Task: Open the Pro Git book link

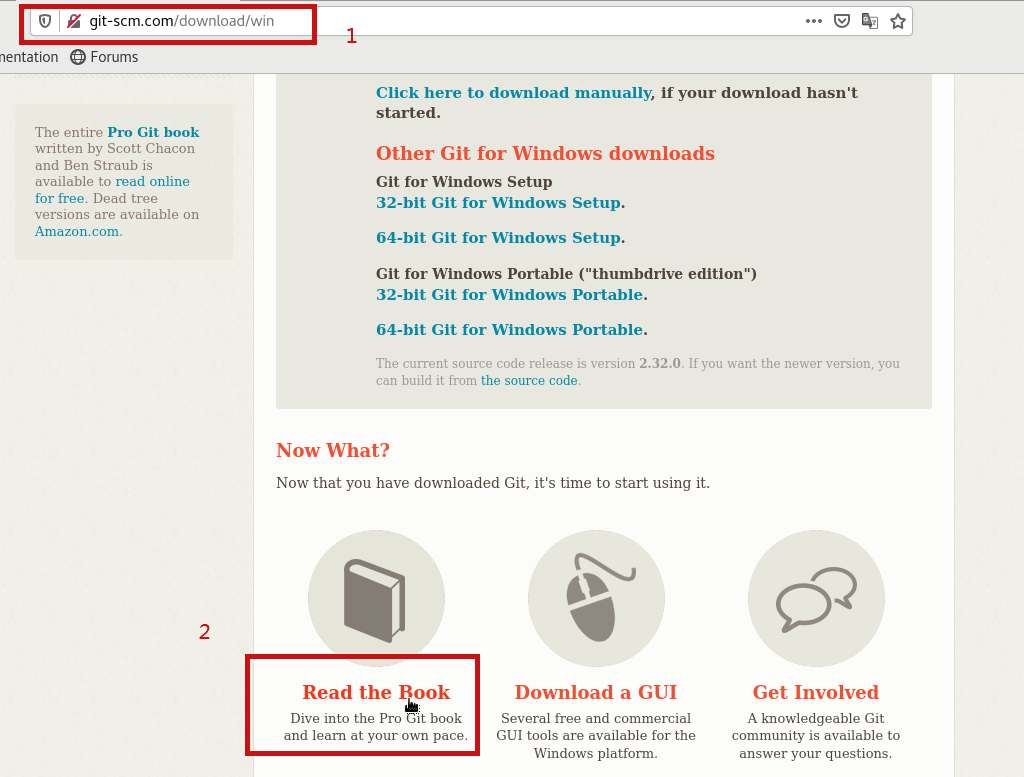Action: click(153, 132)
